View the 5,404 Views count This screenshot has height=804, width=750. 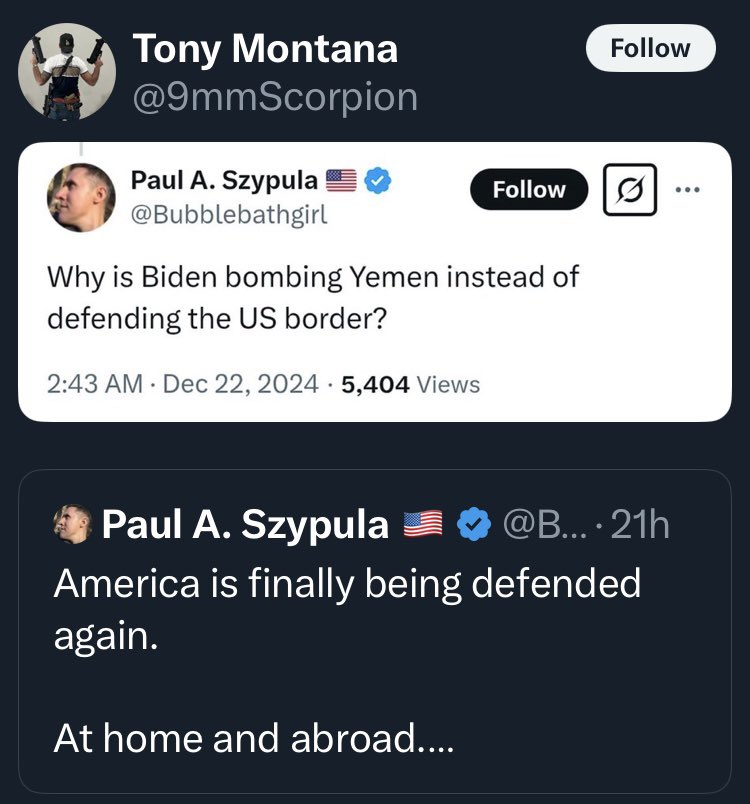coord(411,384)
